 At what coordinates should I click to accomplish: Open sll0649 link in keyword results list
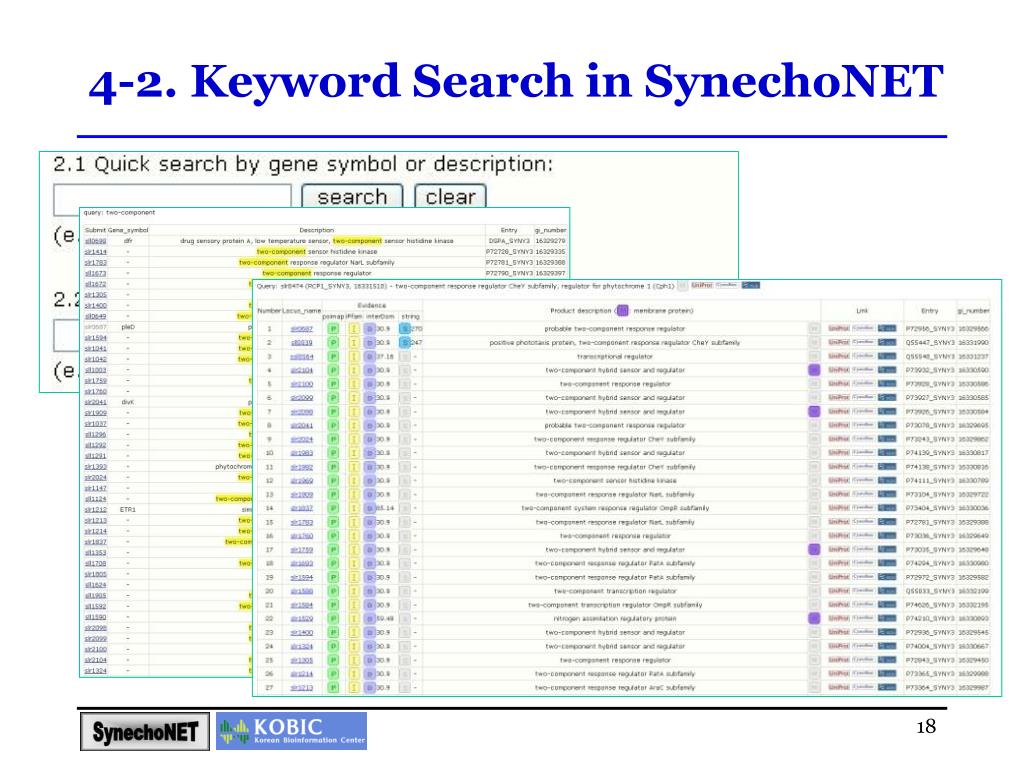pos(95,316)
